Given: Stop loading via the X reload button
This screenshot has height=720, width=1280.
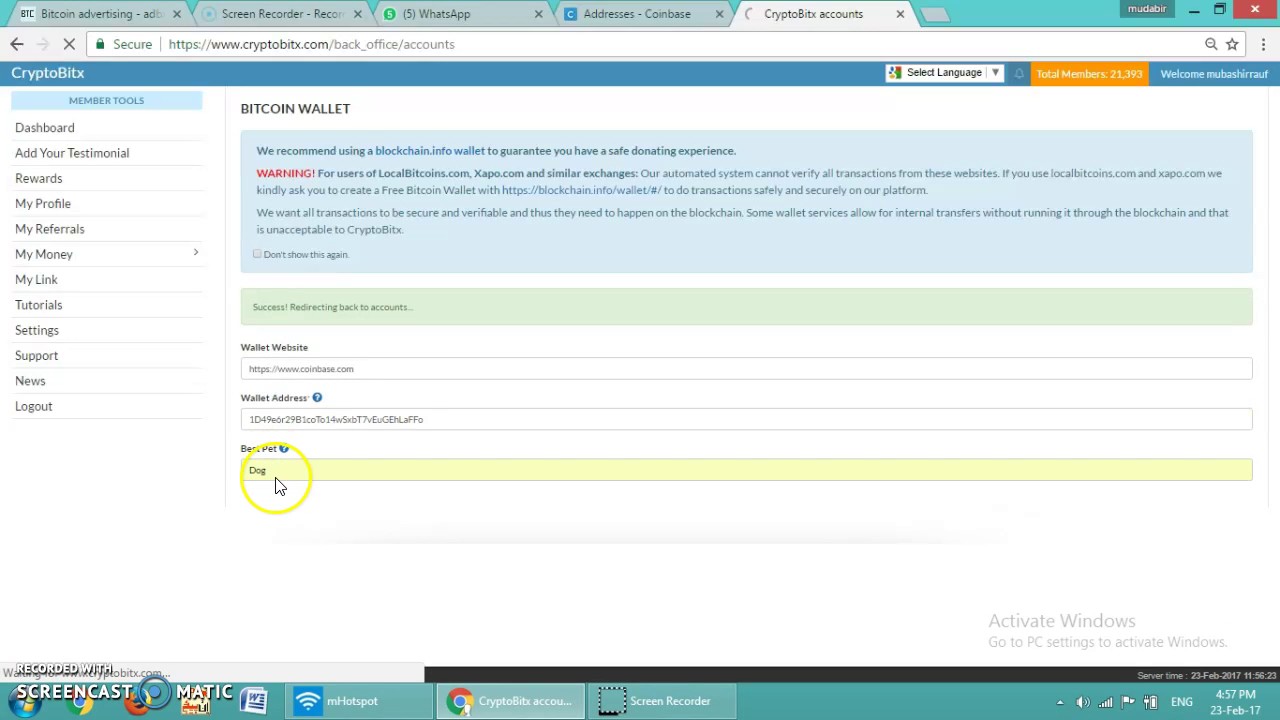Looking at the screenshot, I should click(x=68, y=44).
